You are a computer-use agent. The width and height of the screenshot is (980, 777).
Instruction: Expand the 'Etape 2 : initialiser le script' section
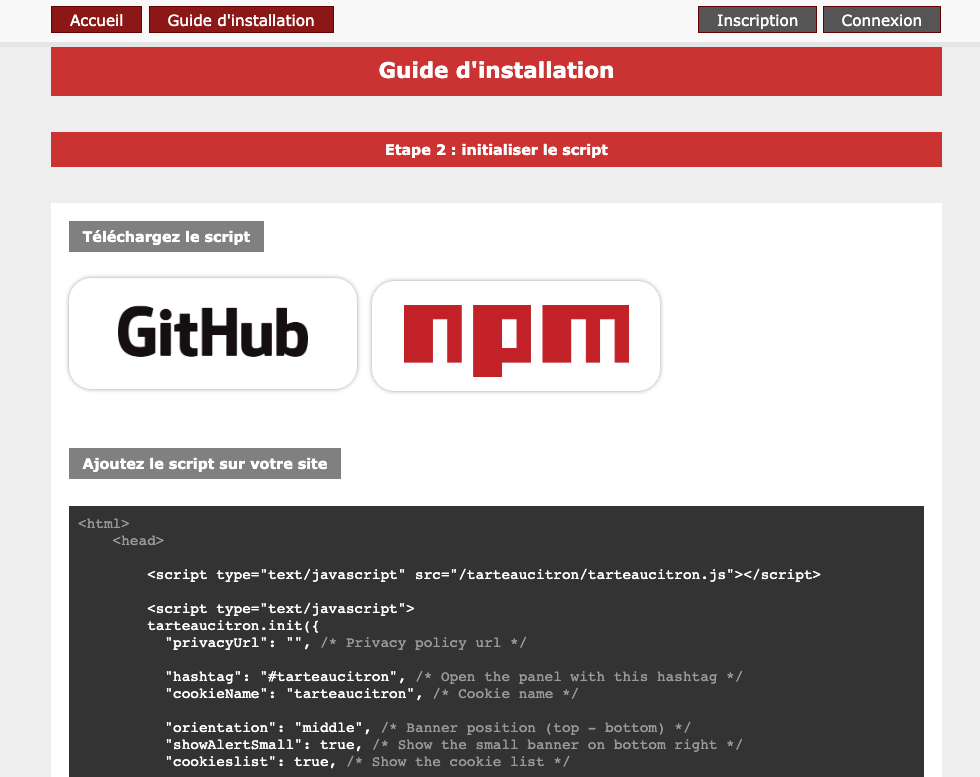[496, 149]
